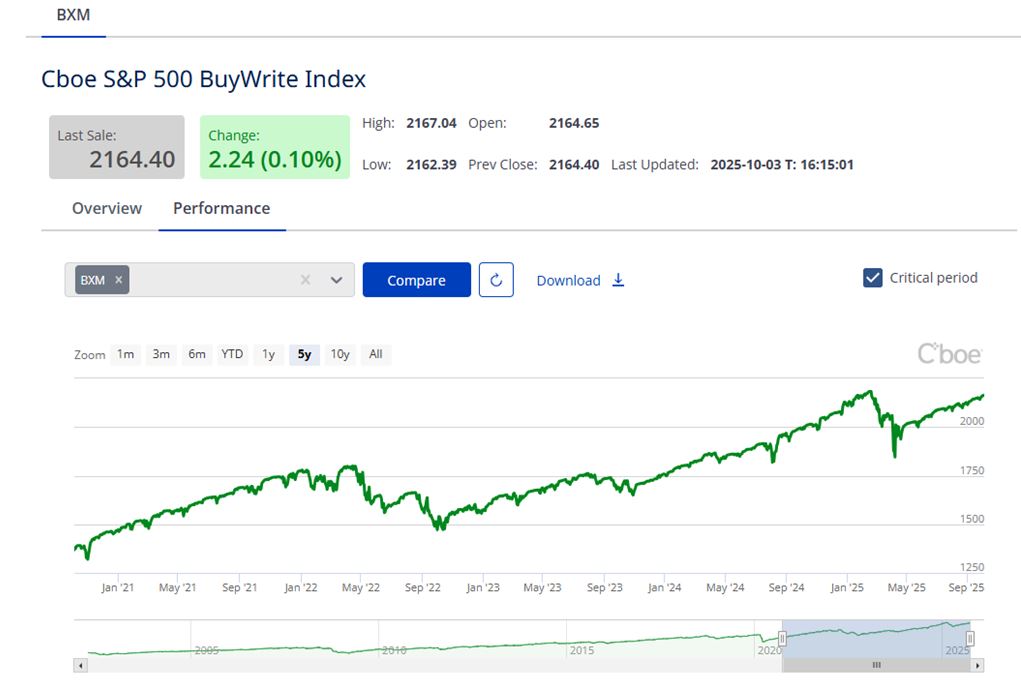This screenshot has height=681, width=1021.
Task: Expand the index selector dropdown chevron
Action: click(x=337, y=280)
